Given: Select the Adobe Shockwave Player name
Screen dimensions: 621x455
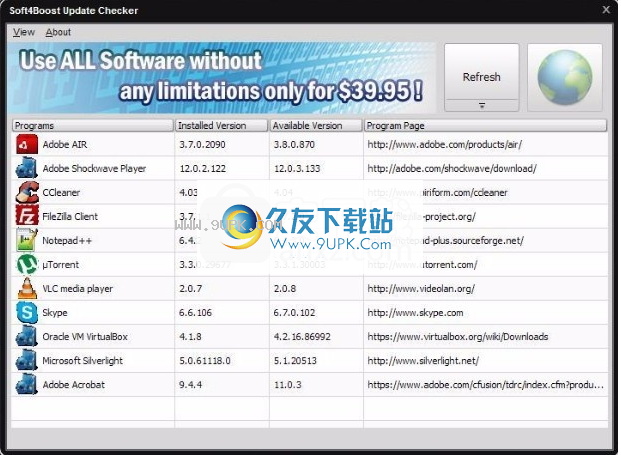Looking at the screenshot, I should (x=94, y=169).
